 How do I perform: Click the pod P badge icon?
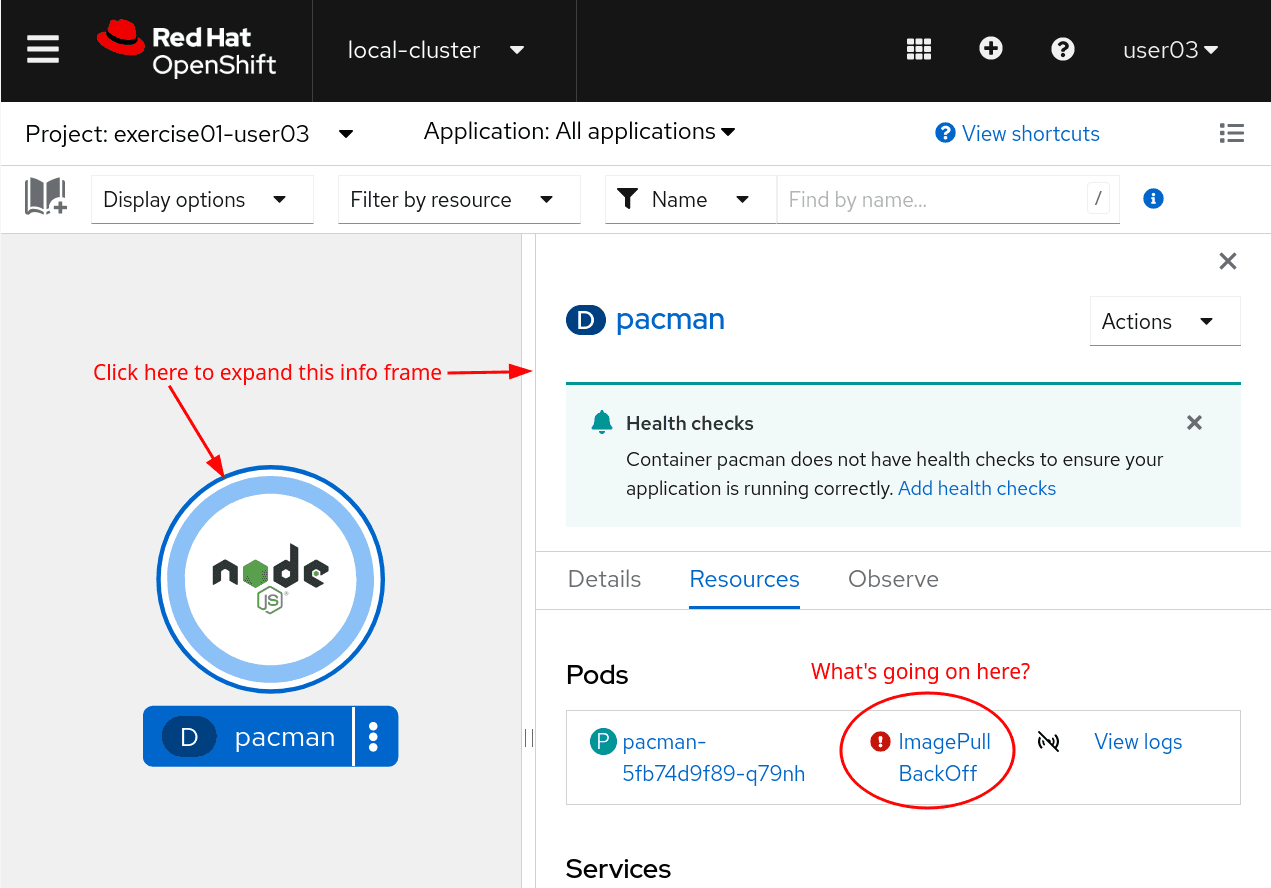603,742
